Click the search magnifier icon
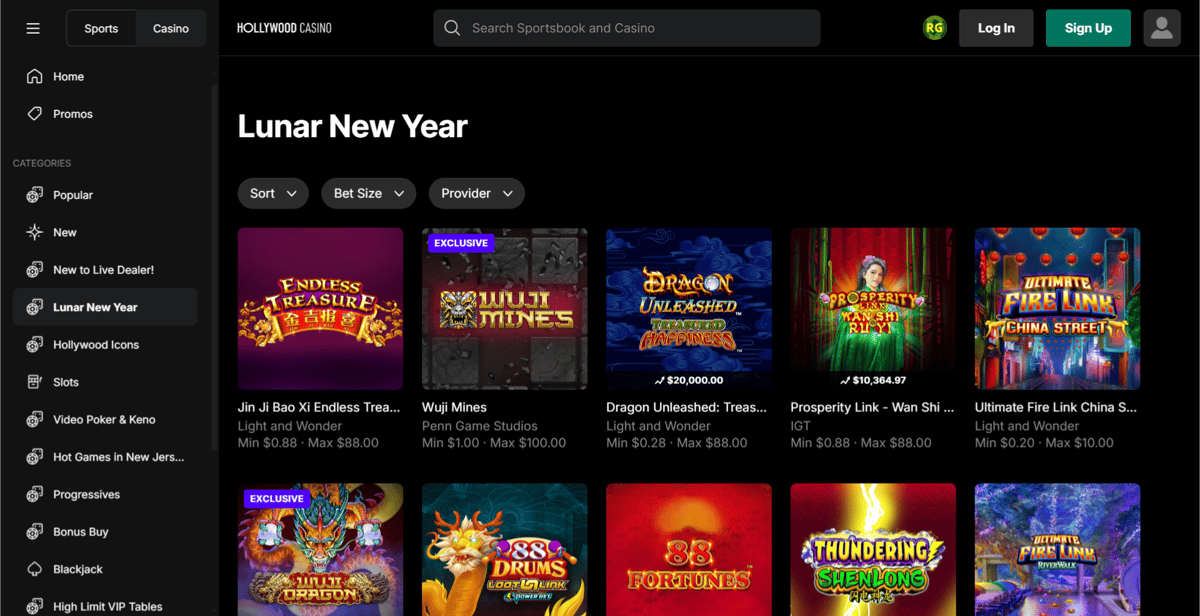The width and height of the screenshot is (1200, 616). (452, 28)
